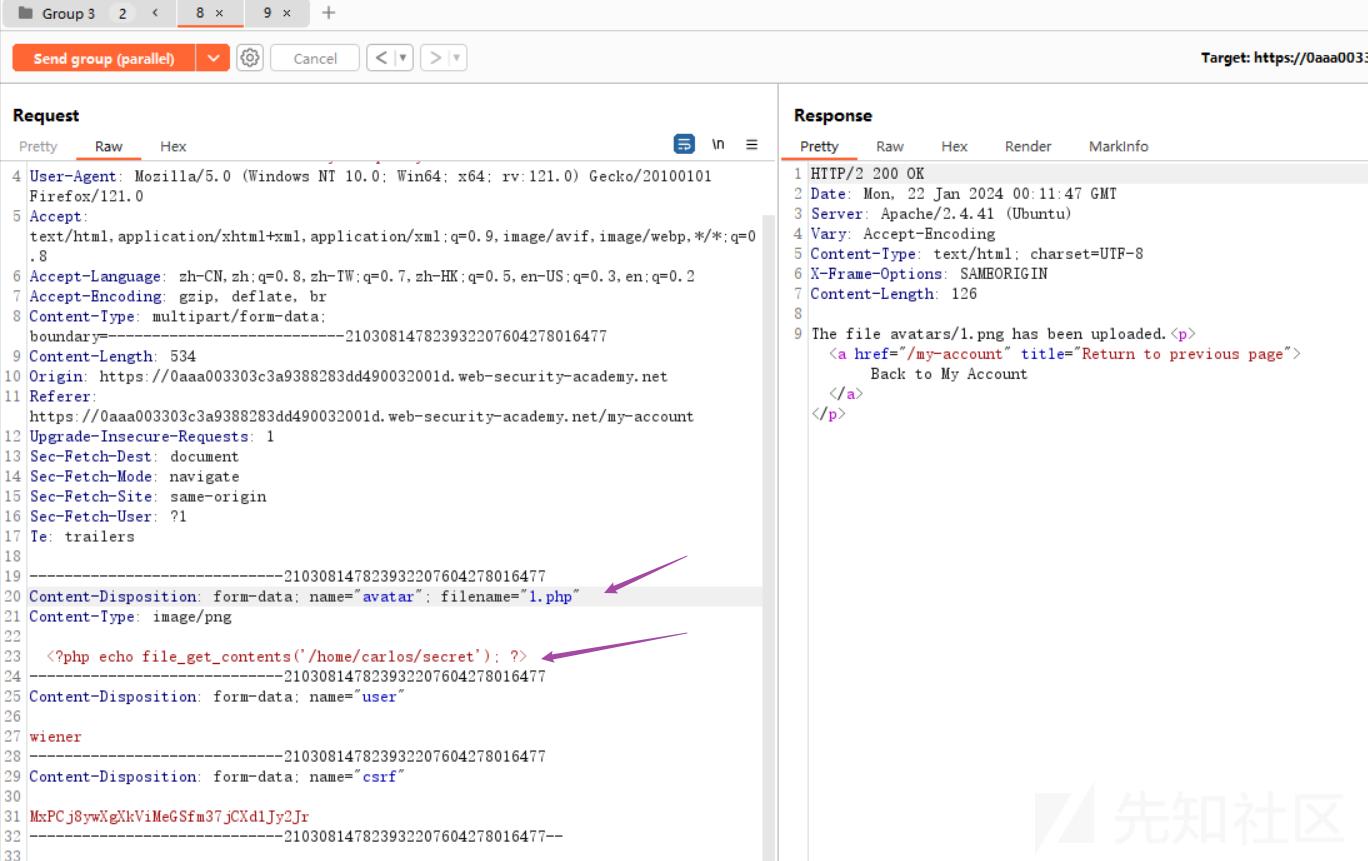Click "The file avatars/1.png has been uploaded."

pos(989,333)
